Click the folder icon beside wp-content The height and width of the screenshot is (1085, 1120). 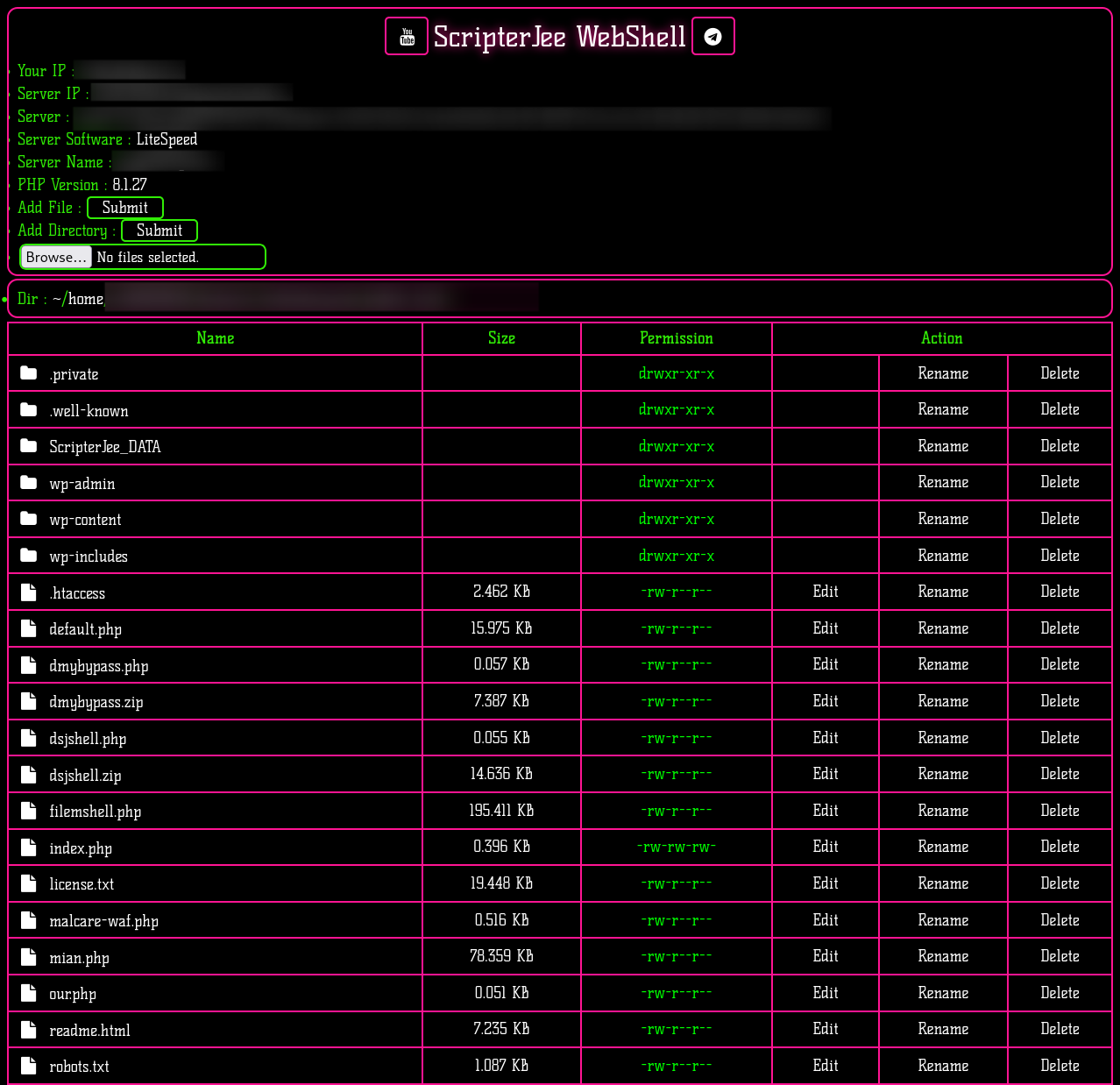tap(29, 519)
